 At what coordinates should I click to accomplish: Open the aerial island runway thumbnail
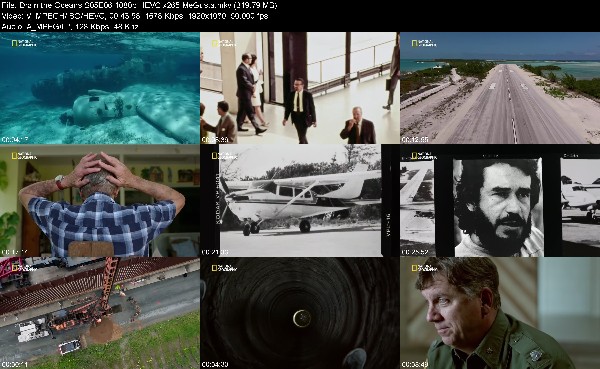(500, 88)
